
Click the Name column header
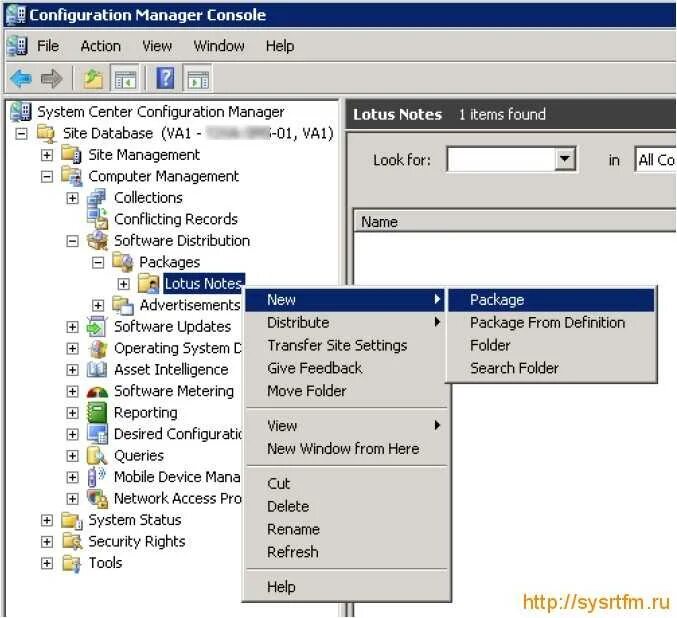515,222
